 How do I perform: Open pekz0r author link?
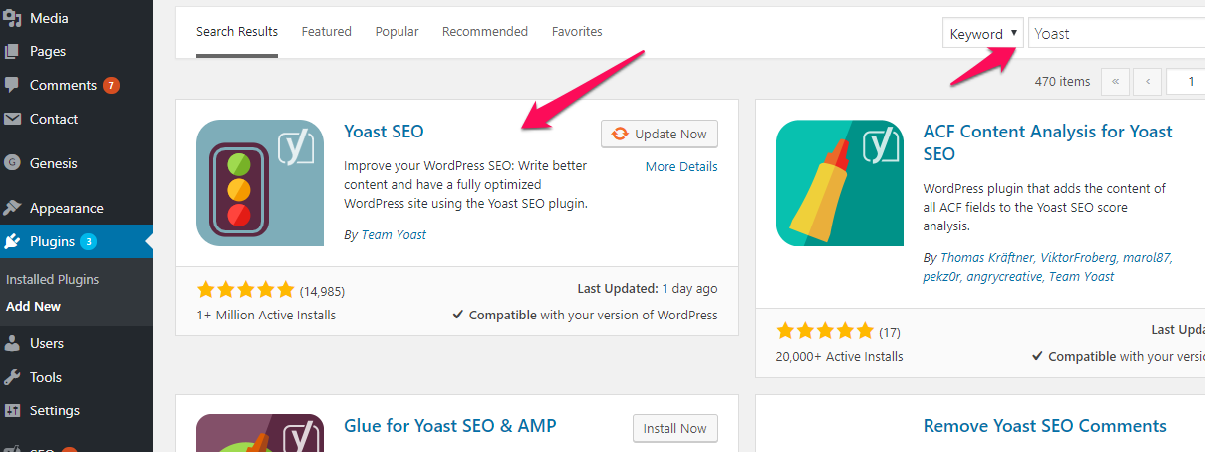coord(942,276)
